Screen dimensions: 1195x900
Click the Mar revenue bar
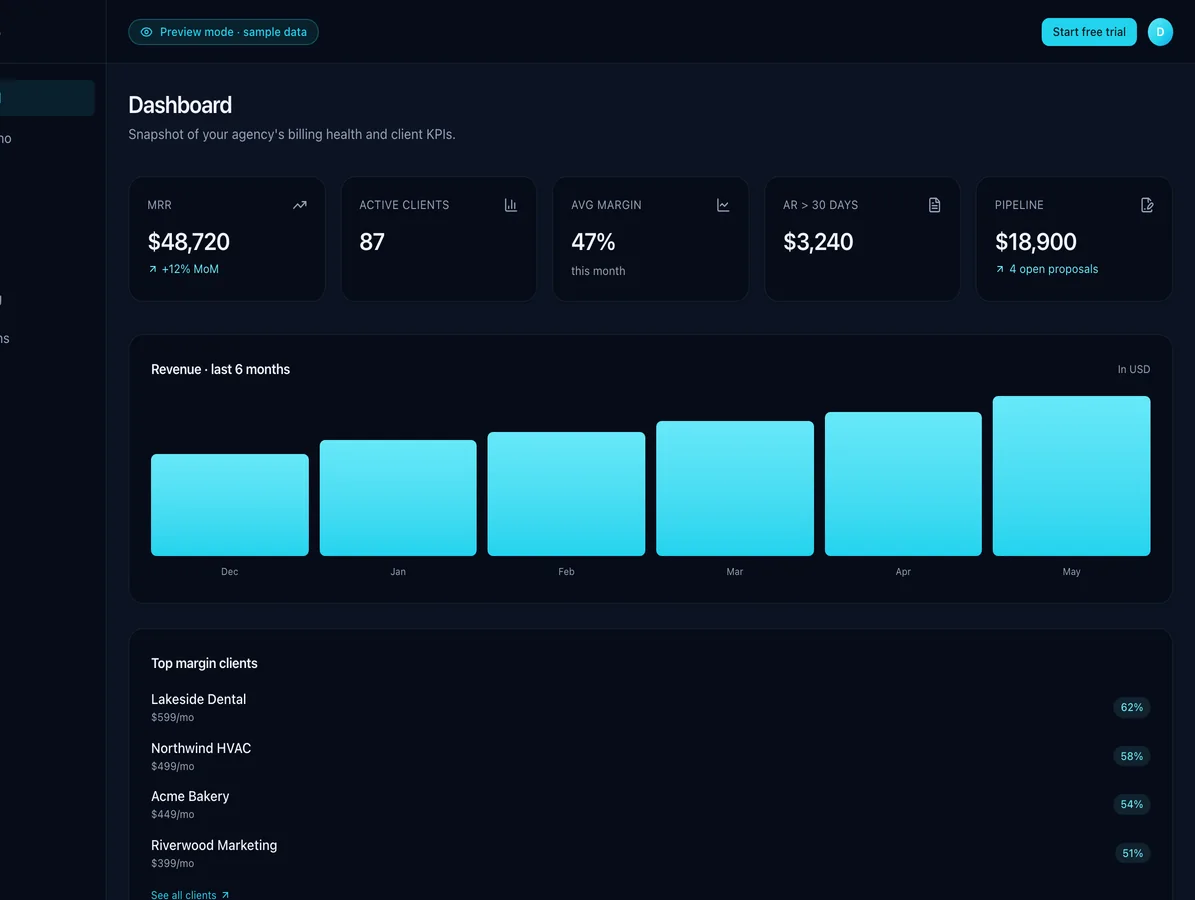pyautogui.click(x=735, y=488)
